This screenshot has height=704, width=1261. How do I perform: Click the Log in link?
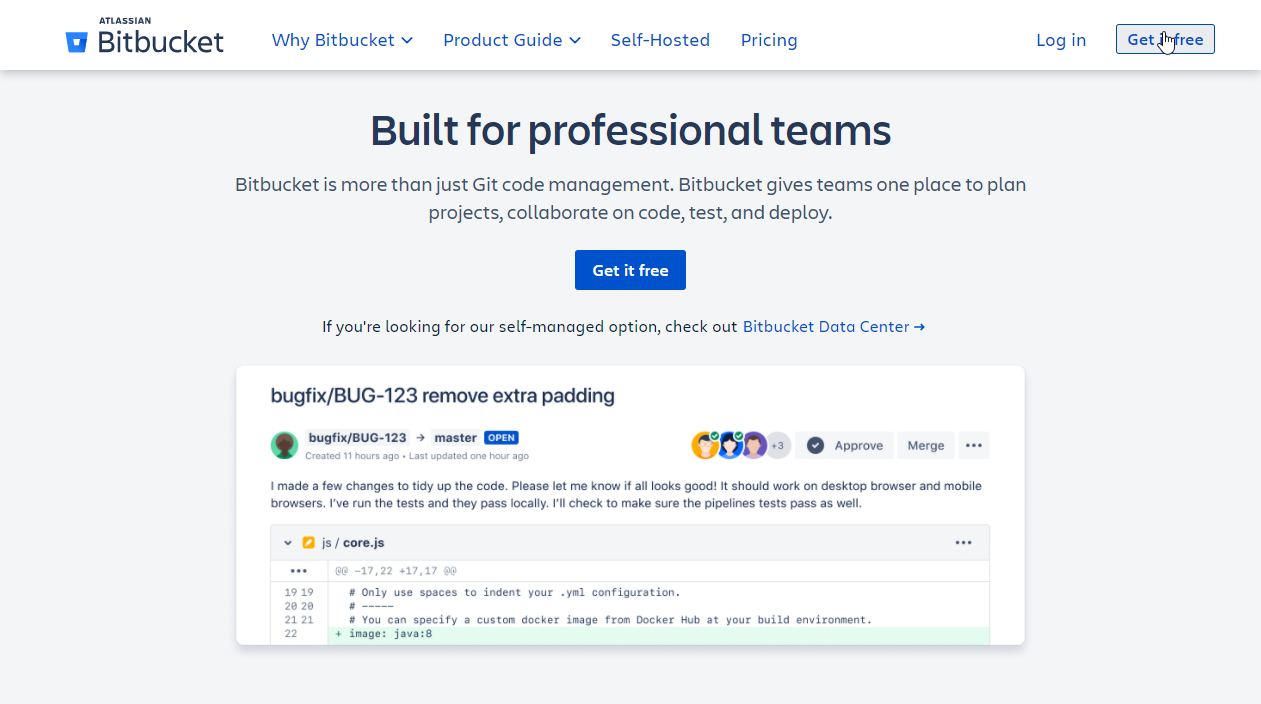pos(1060,40)
